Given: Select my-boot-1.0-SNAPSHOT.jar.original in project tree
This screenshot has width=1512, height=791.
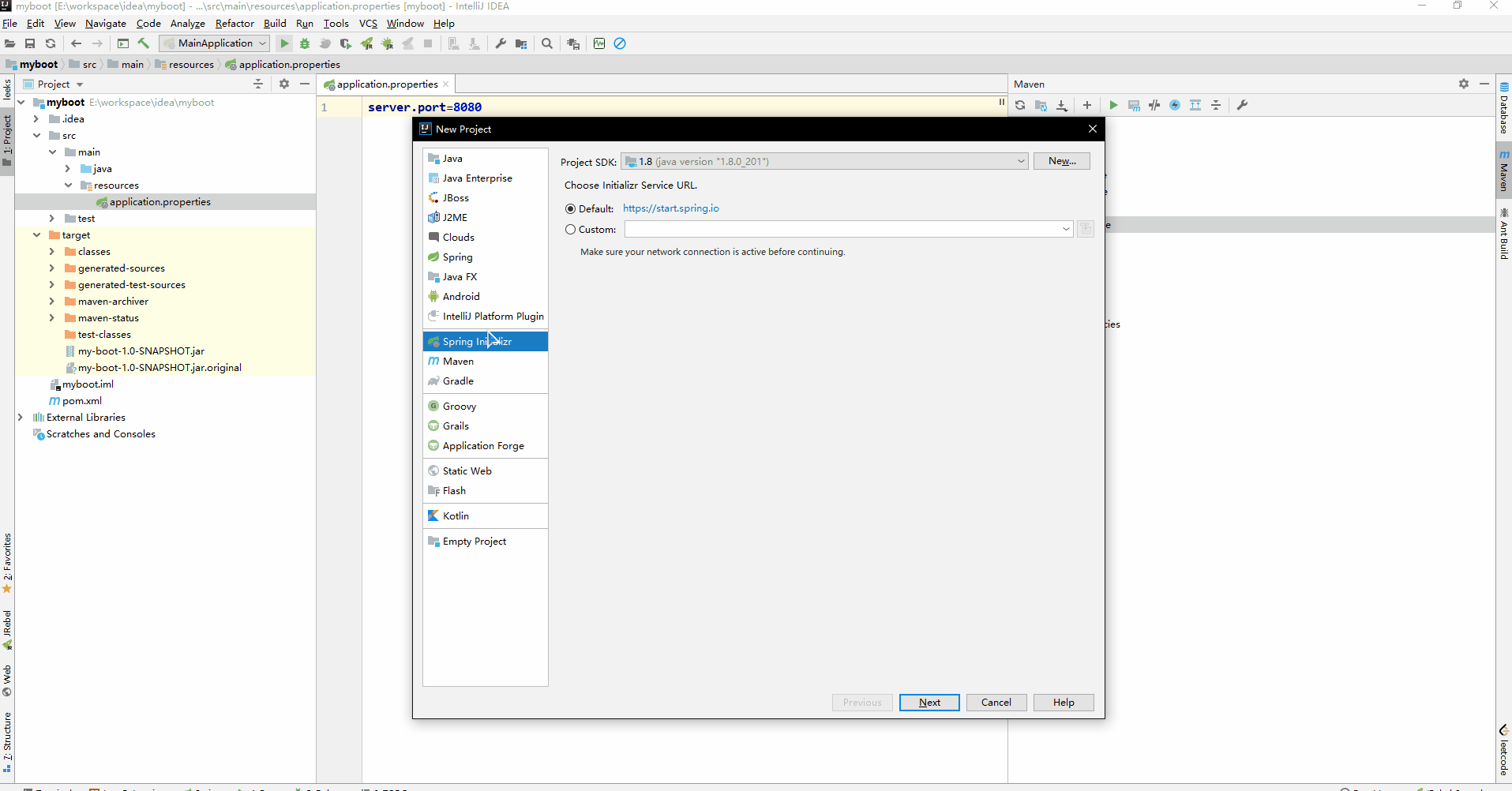Looking at the screenshot, I should coord(159,368).
